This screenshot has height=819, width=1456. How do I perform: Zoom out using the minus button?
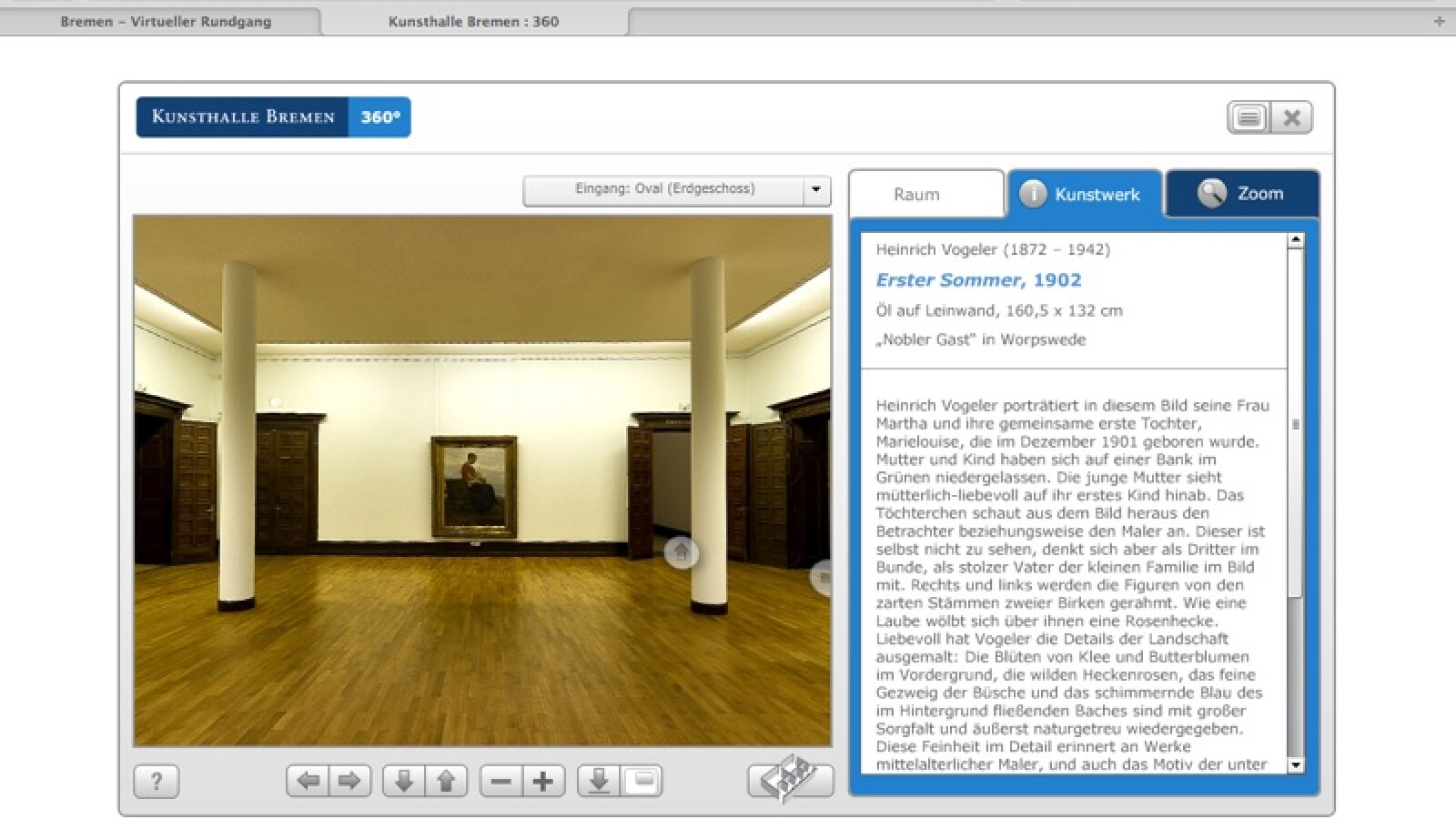(x=501, y=781)
